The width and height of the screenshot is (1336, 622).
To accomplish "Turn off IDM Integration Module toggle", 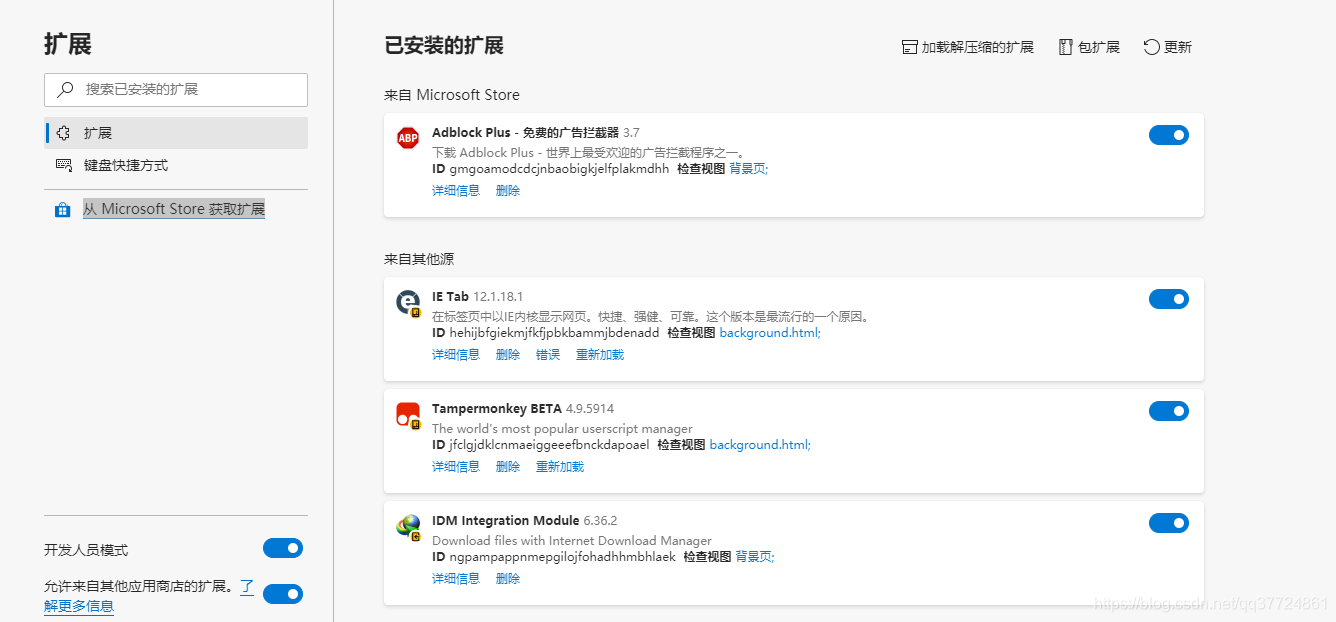I will (1169, 523).
